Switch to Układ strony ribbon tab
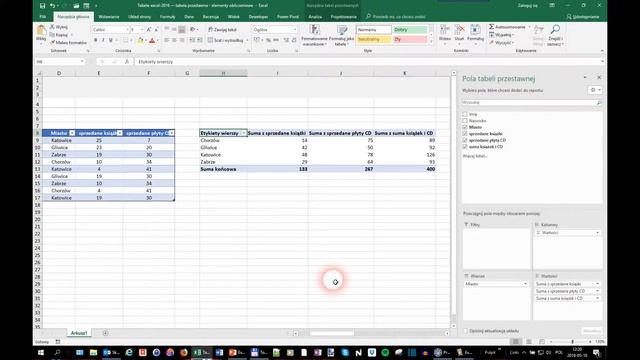The height and width of the screenshot is (360, 640). 140,17
